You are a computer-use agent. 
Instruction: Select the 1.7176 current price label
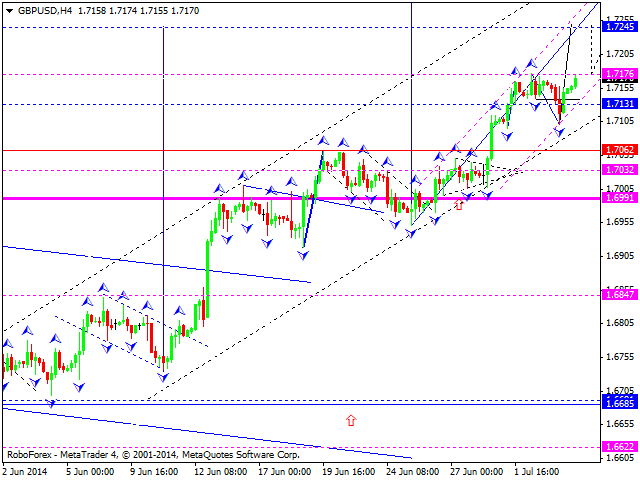tap(620, 75)
